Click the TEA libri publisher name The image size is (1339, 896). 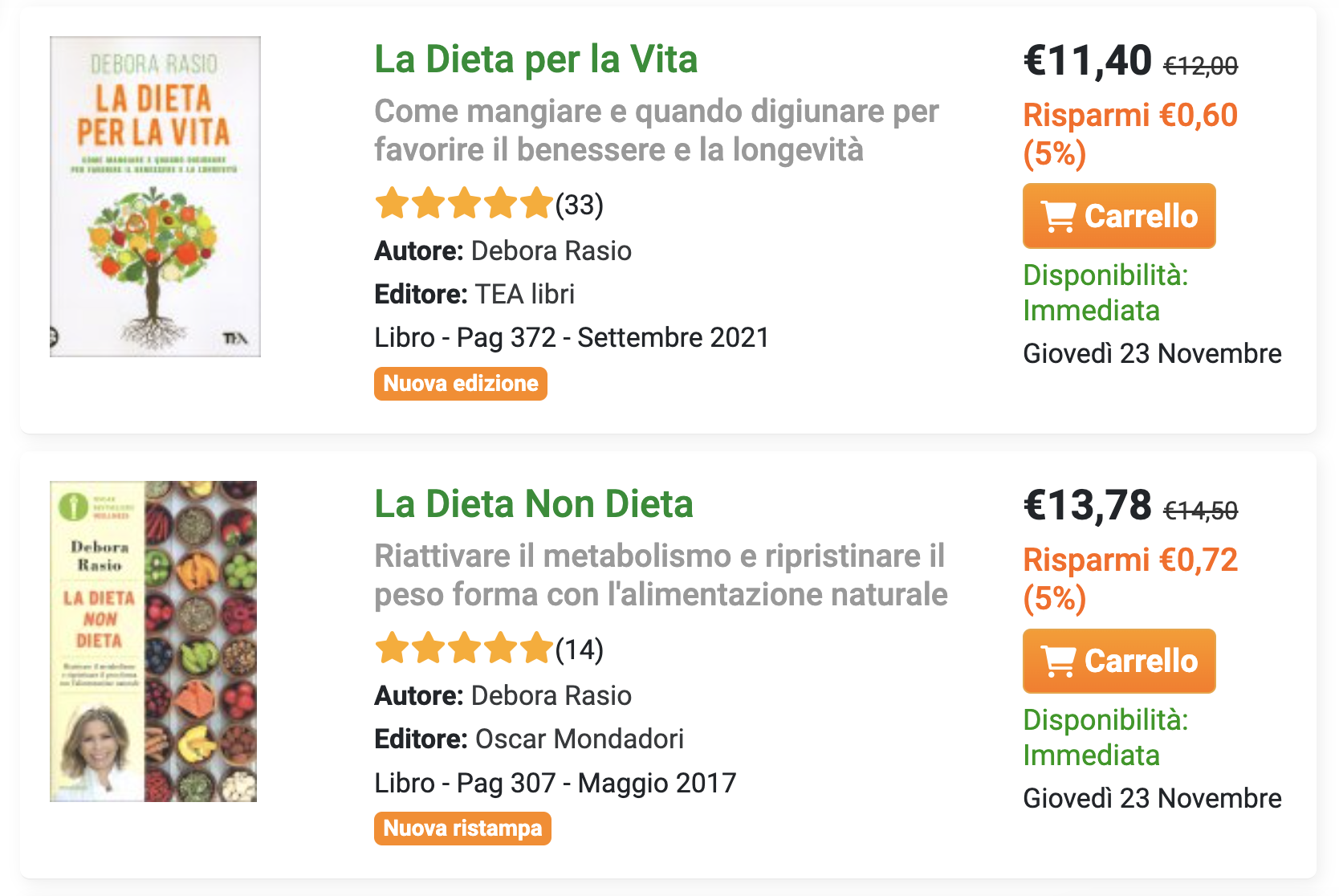point(525,294)
